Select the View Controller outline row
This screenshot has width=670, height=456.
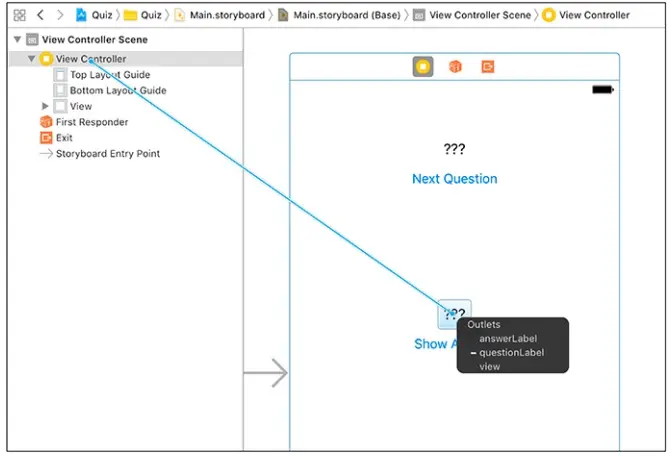(x=126, y=59)
